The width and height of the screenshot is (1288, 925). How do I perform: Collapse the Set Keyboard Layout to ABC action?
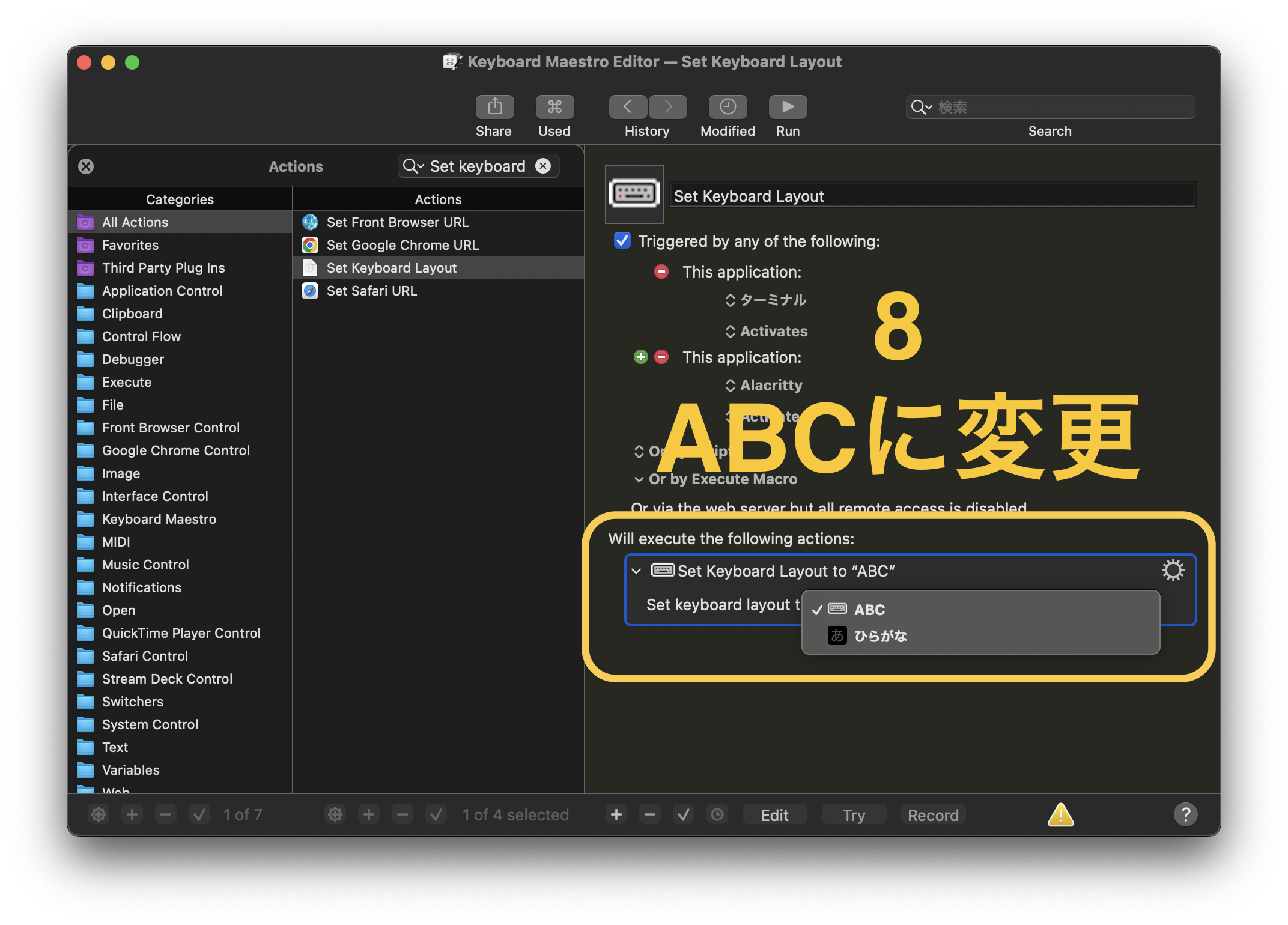coord(636,571)
